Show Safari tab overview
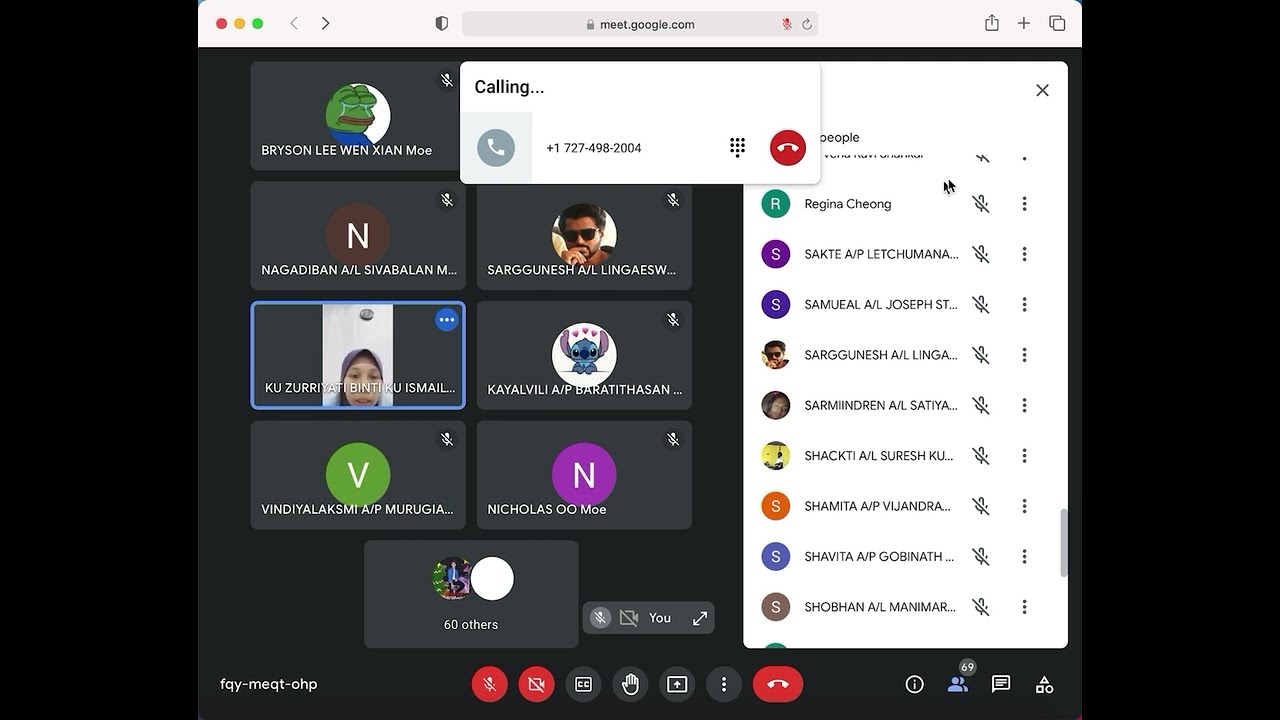This screenshot has height=720, width=1280. click(x=1057, y=23)
